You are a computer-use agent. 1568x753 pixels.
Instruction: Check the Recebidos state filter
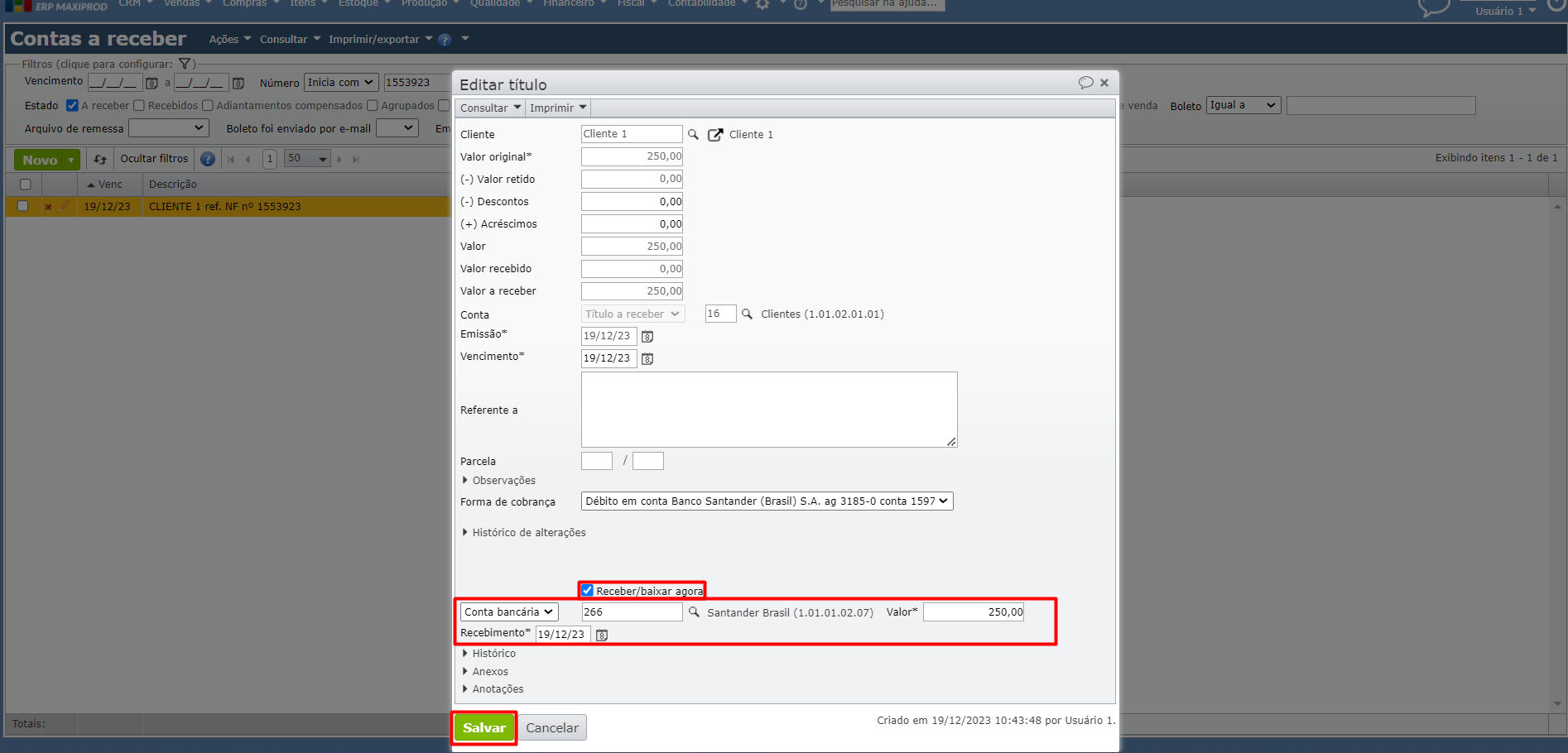point(139,105)
